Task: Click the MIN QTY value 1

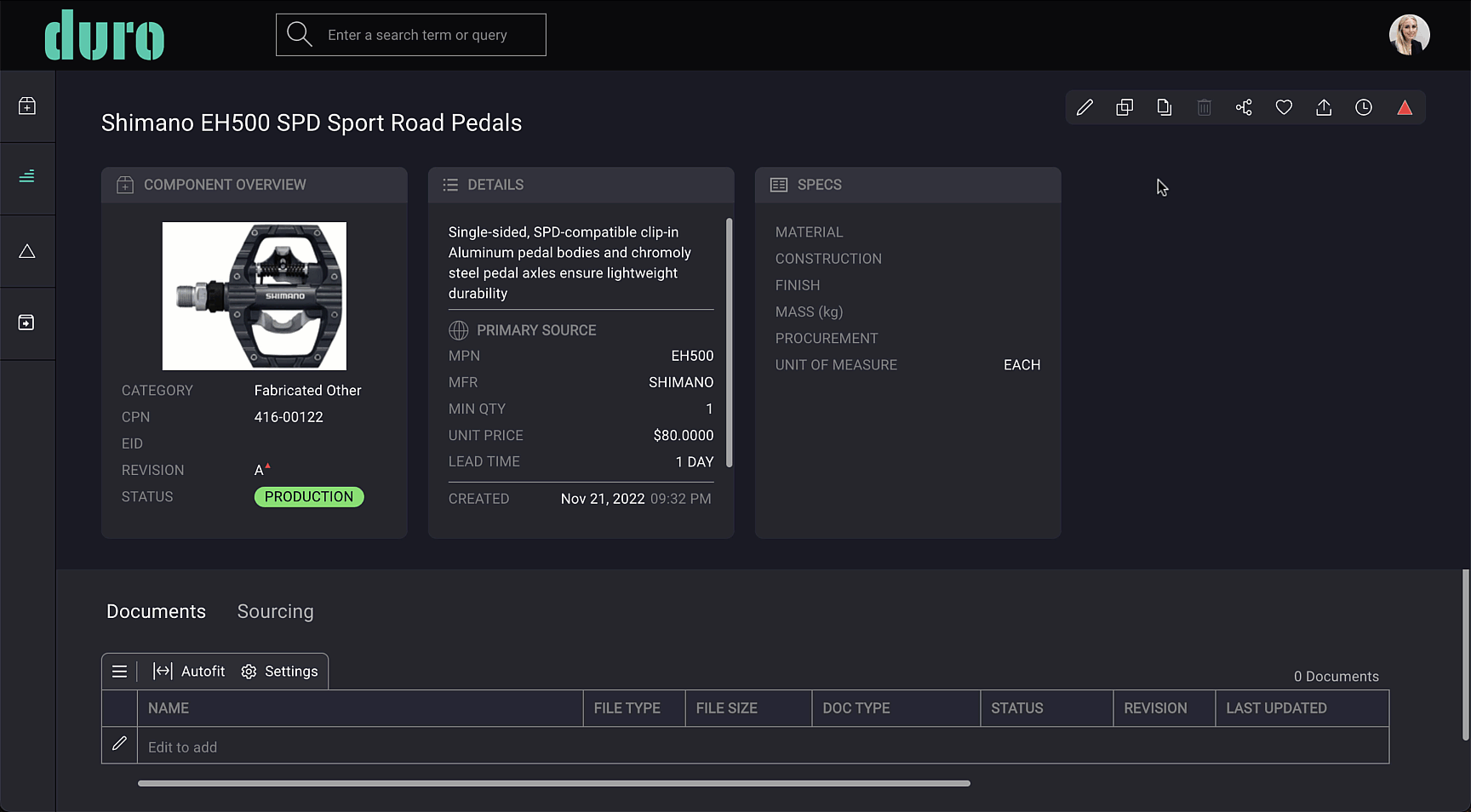Action: (709, 409)
